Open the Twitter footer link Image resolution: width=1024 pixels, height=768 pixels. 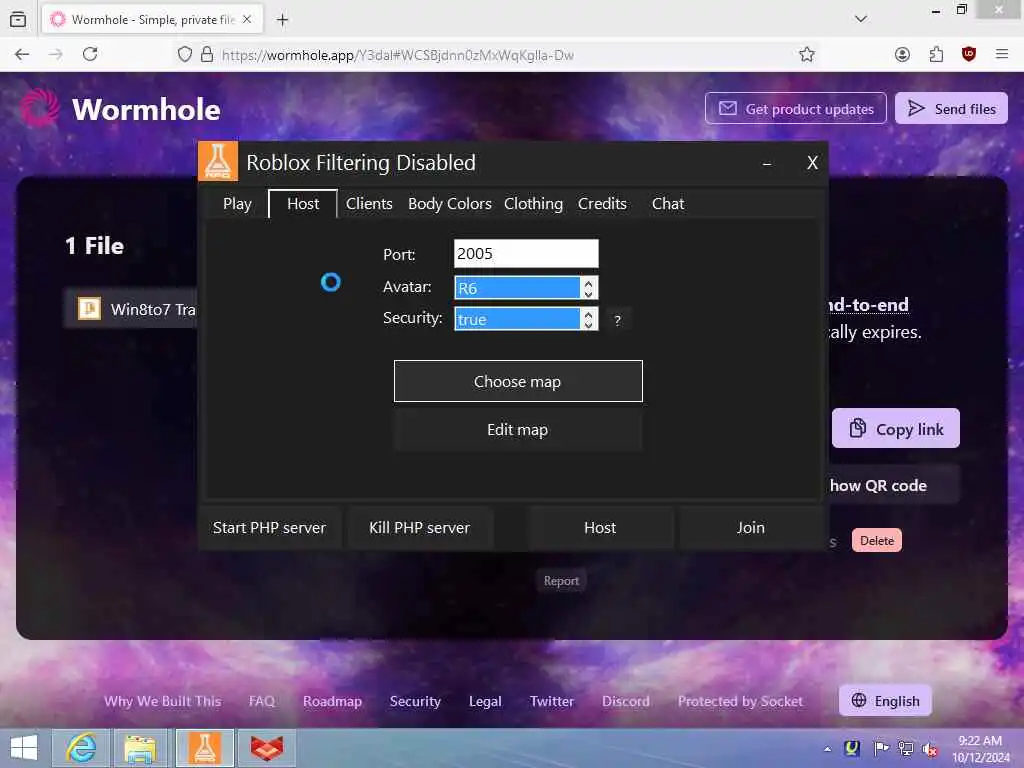tap(552, 701)
